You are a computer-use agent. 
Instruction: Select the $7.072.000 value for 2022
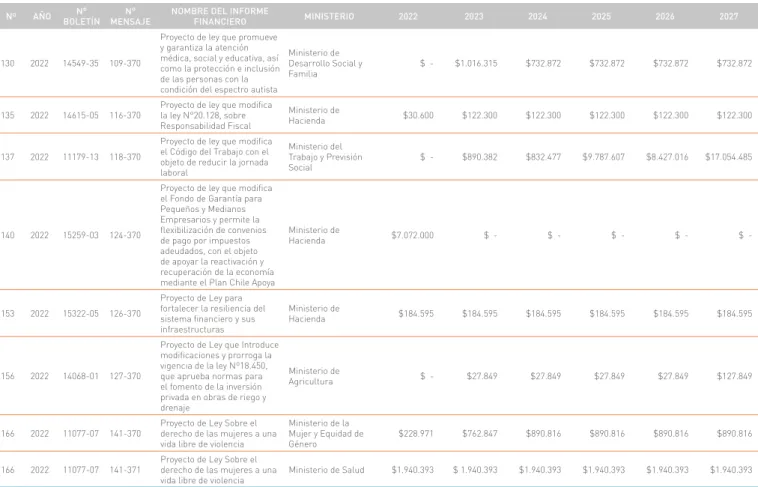click(412, 236)
